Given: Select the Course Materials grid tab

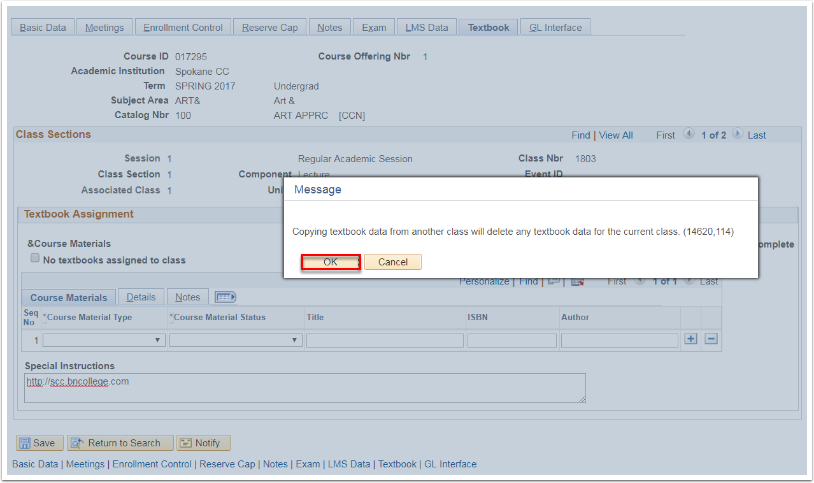Looking at the screenshot, I should 69,297.
